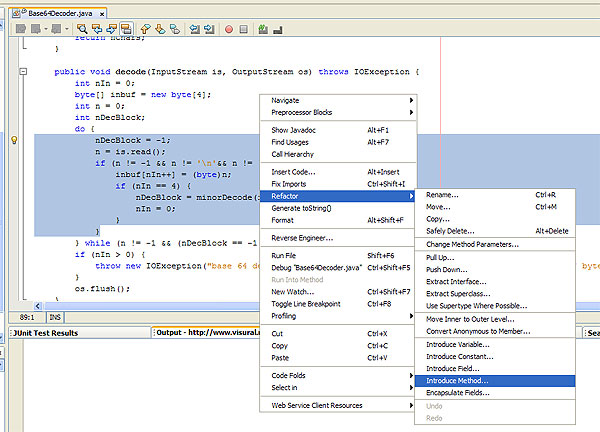Screen dimensions: 600x432
Task: Select the Base64Decoder.java editor tab
Action: [58, 13]
